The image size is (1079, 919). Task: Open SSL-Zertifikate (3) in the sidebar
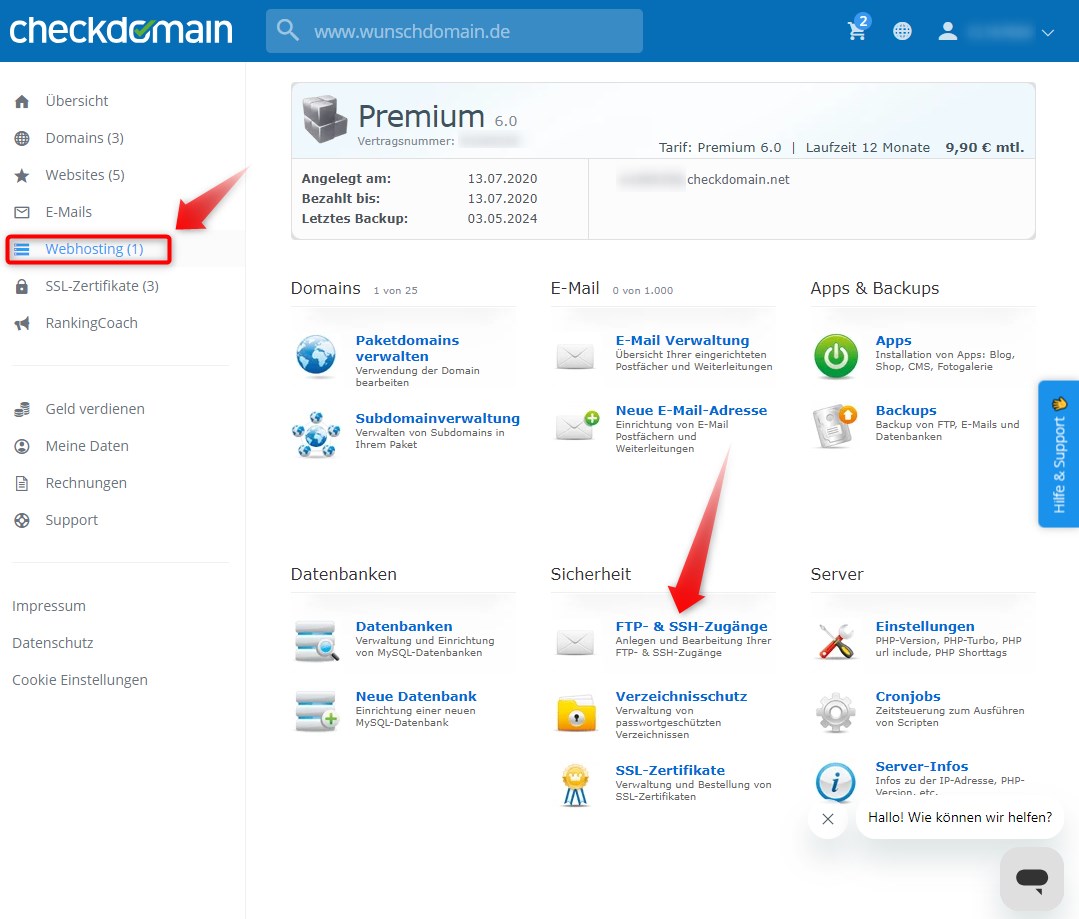102,286
